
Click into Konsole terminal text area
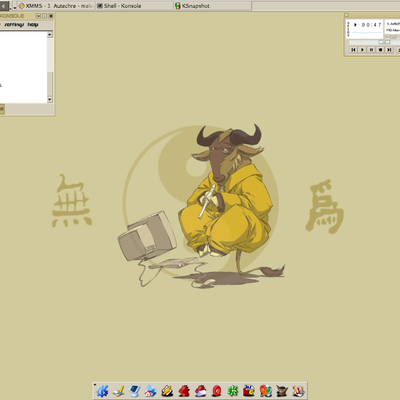pos(23,67)
